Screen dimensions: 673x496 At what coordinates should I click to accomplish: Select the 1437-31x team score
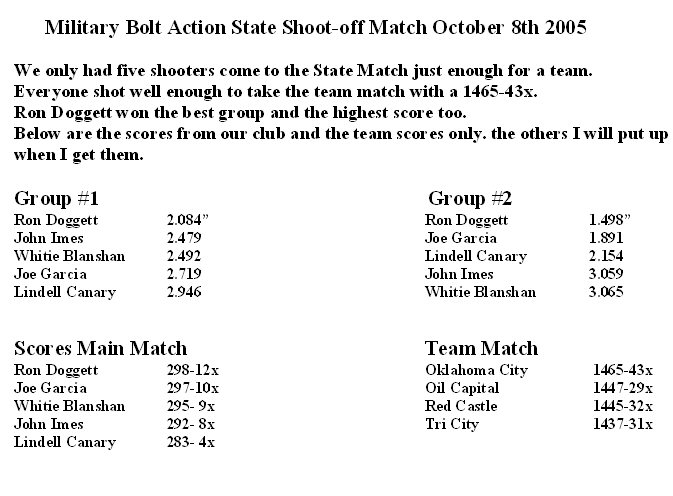coord(622,424)
